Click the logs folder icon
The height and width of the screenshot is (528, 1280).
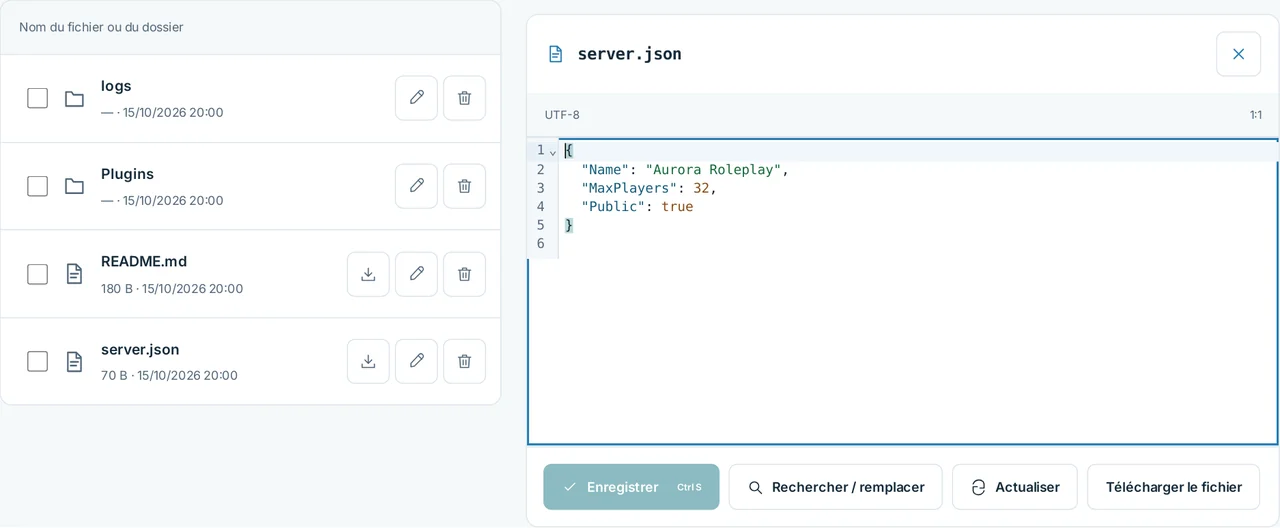(x=74, y=98)
